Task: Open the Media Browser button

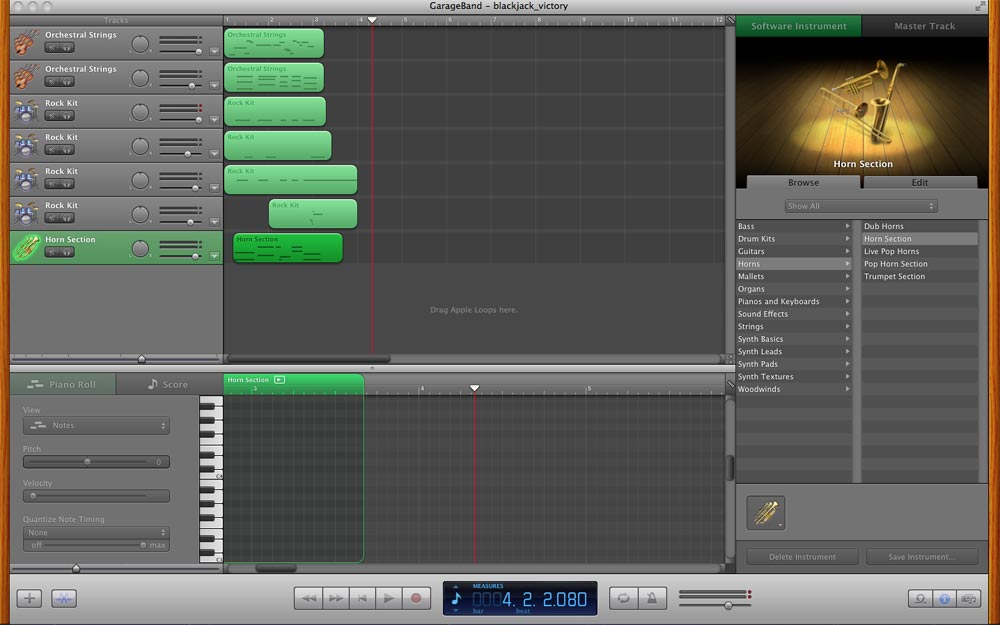Action: click(x=969, y=599)
